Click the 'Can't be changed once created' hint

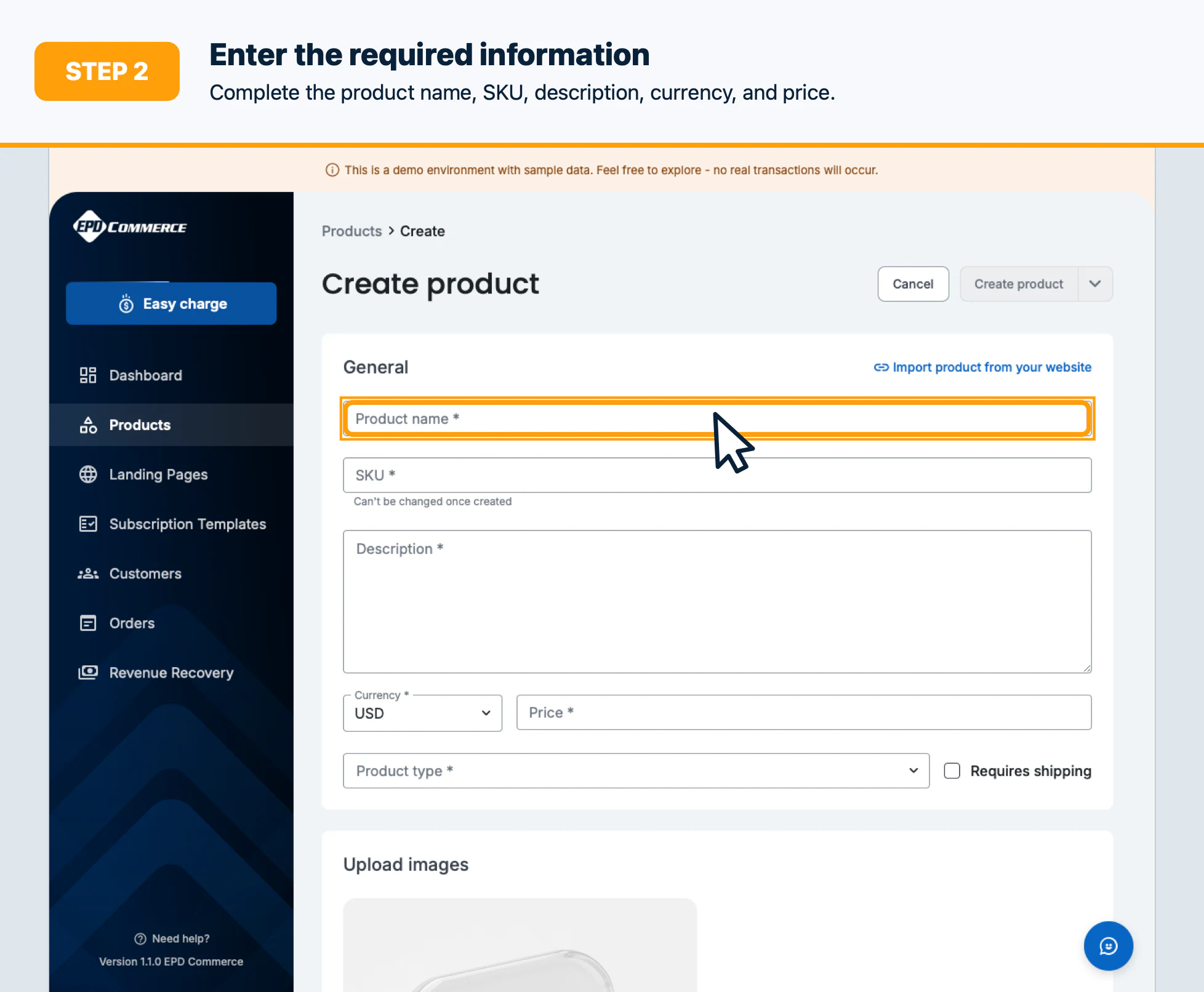(x=433, y=502)
